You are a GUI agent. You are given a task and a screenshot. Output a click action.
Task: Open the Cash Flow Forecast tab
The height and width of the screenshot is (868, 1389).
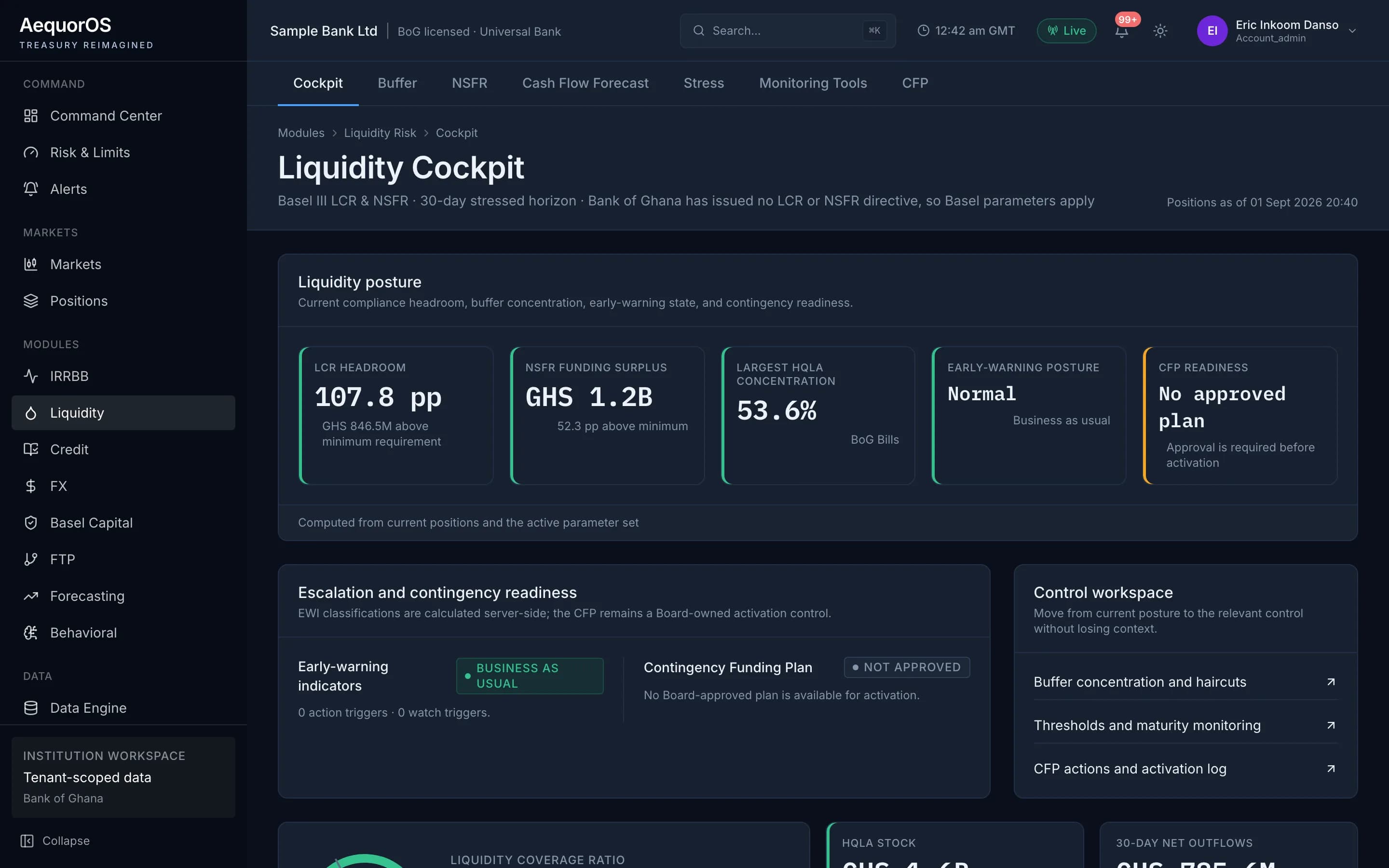[586, 83]
